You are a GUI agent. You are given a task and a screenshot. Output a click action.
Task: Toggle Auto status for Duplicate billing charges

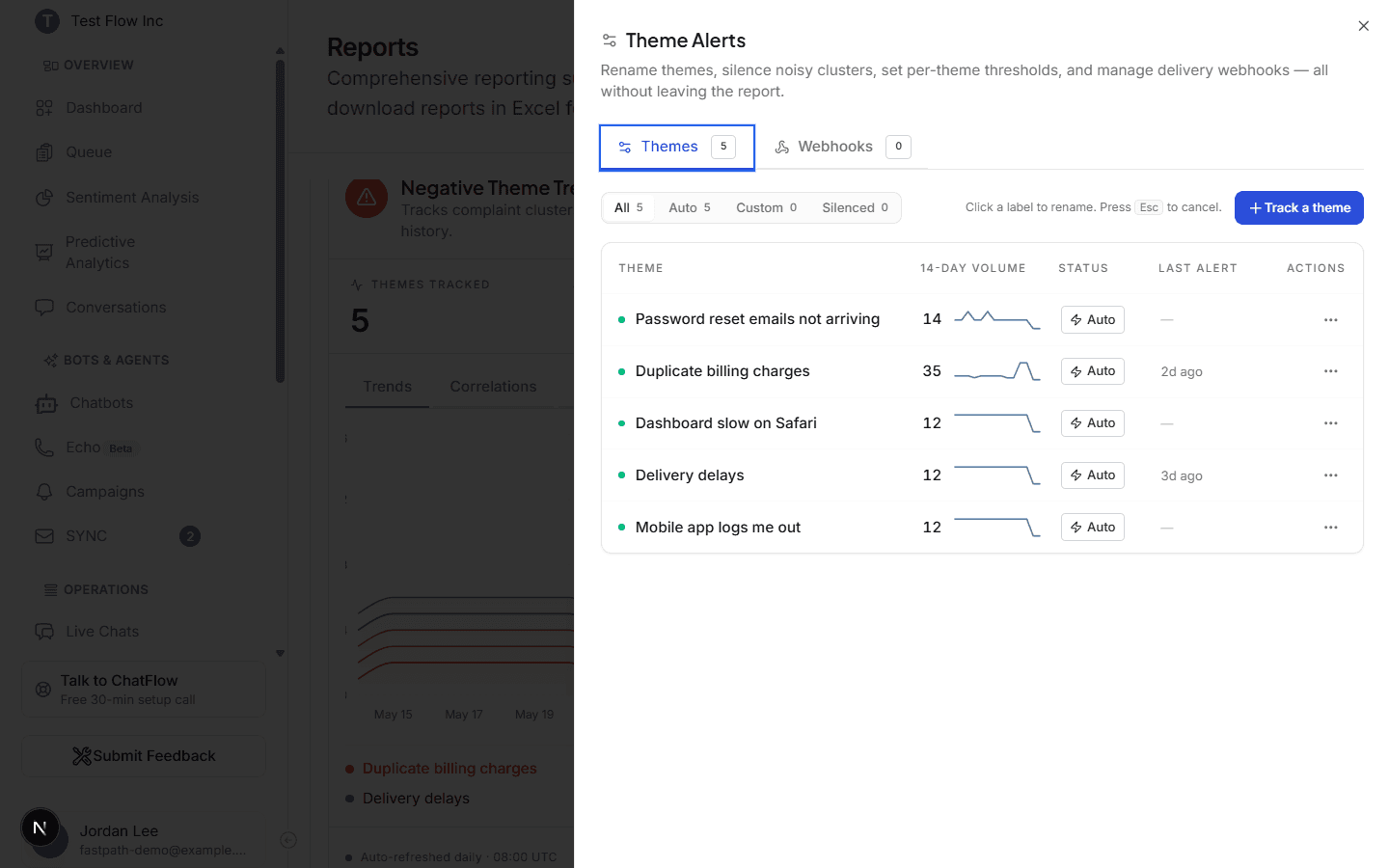tap(1092, 371)
